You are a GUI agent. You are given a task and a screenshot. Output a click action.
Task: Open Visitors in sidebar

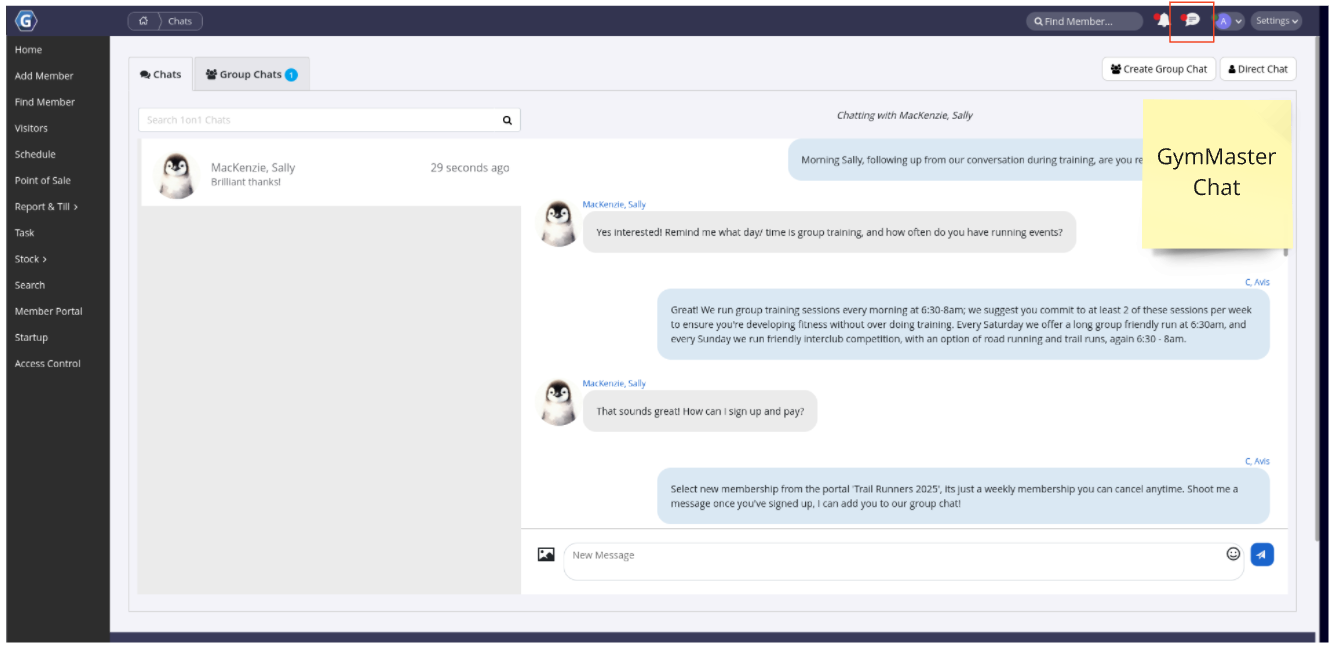tap(31, 128)
